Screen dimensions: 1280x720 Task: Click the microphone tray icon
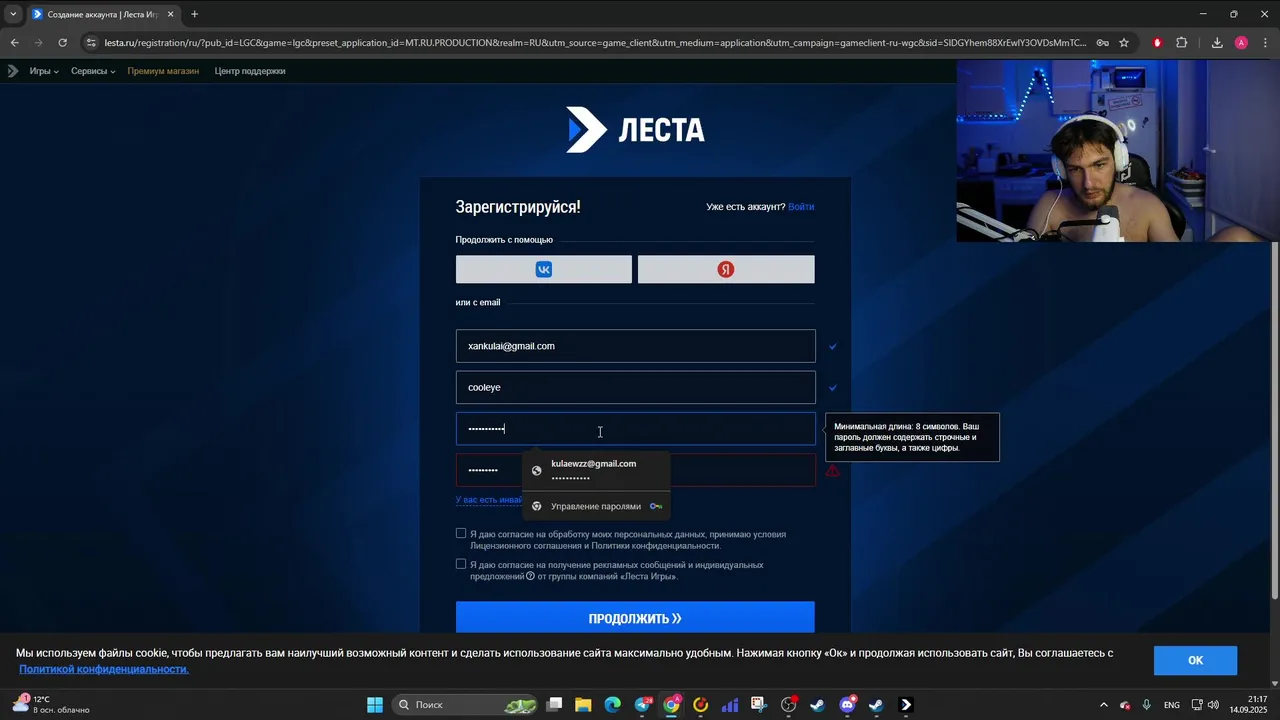1147,705
